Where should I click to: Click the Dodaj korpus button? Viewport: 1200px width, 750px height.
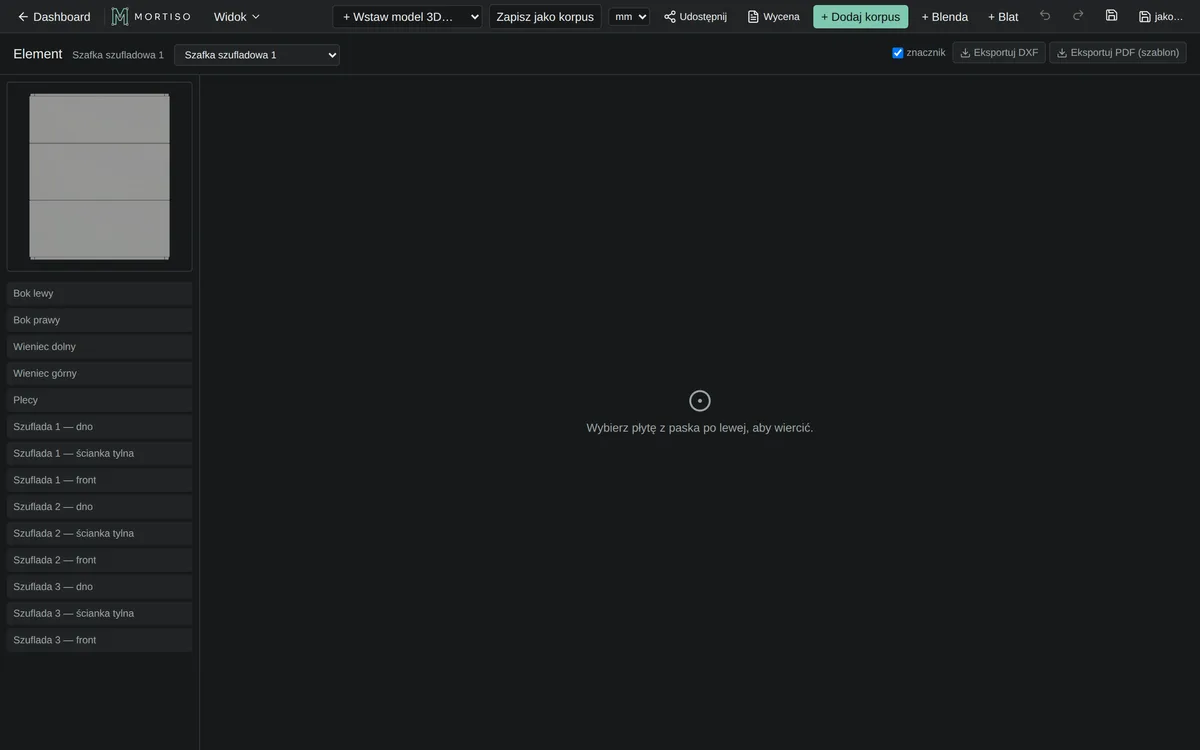[x=861, y=17]
